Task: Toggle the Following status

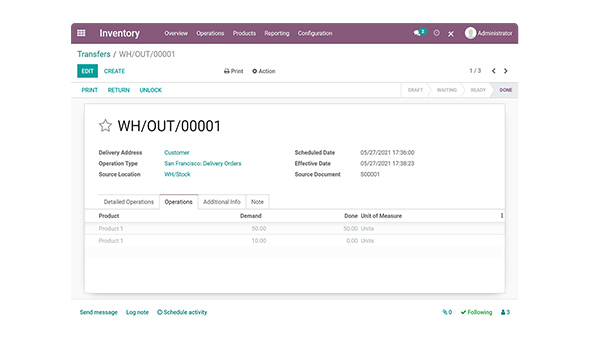Action: (476, 312)
